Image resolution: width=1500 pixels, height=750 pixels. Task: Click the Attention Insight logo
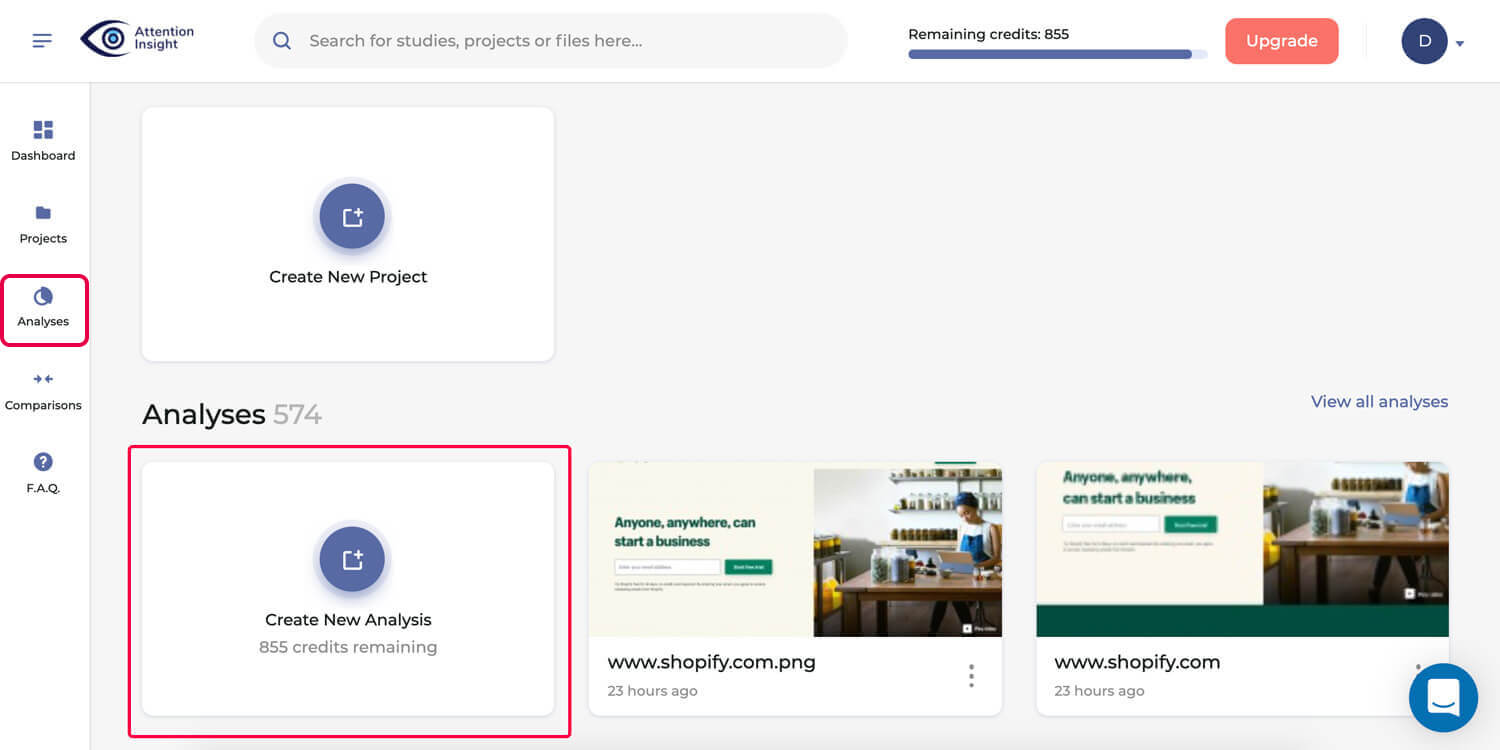tap(137, 39)
